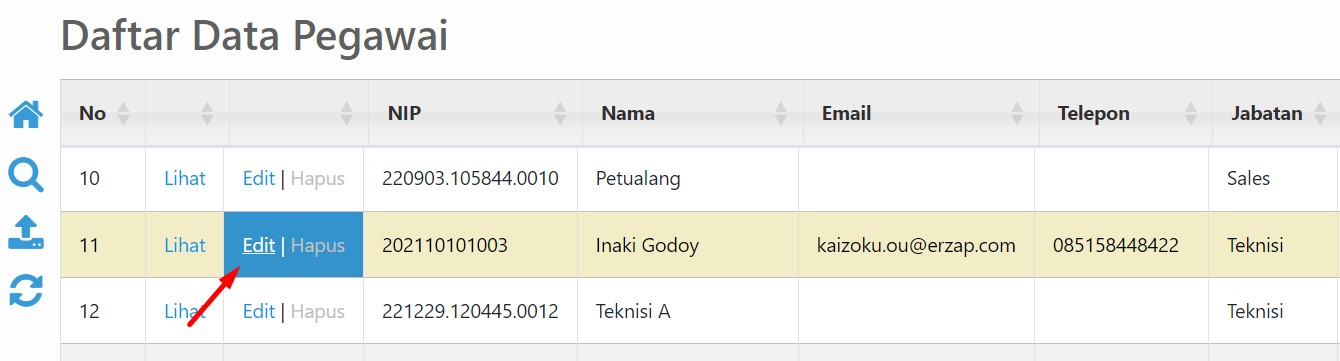
Task: Sort by Email column arrows
Action: [1017, 113]
